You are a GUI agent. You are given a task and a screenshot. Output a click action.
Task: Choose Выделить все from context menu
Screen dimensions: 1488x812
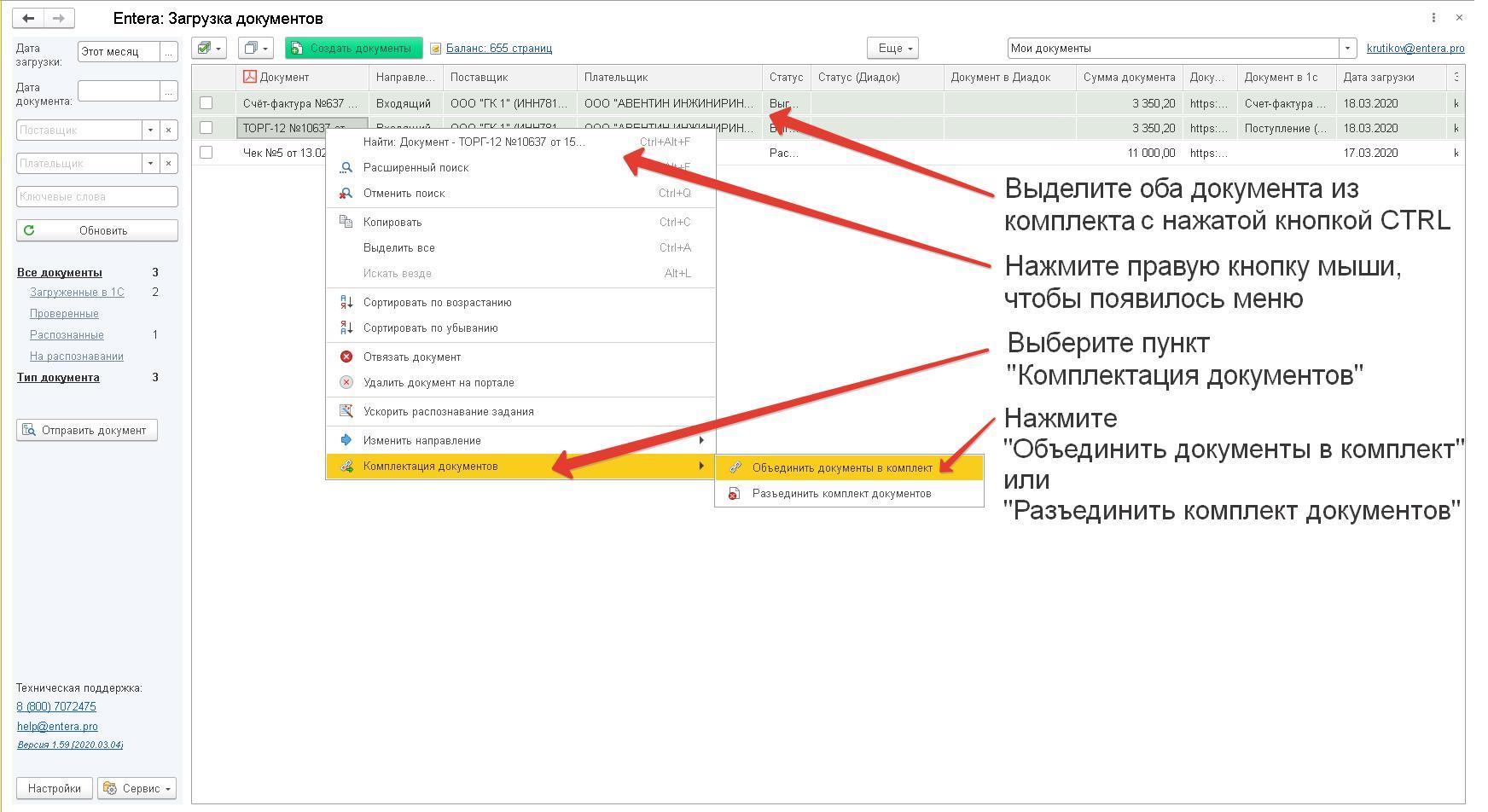(x=520, y=247)
